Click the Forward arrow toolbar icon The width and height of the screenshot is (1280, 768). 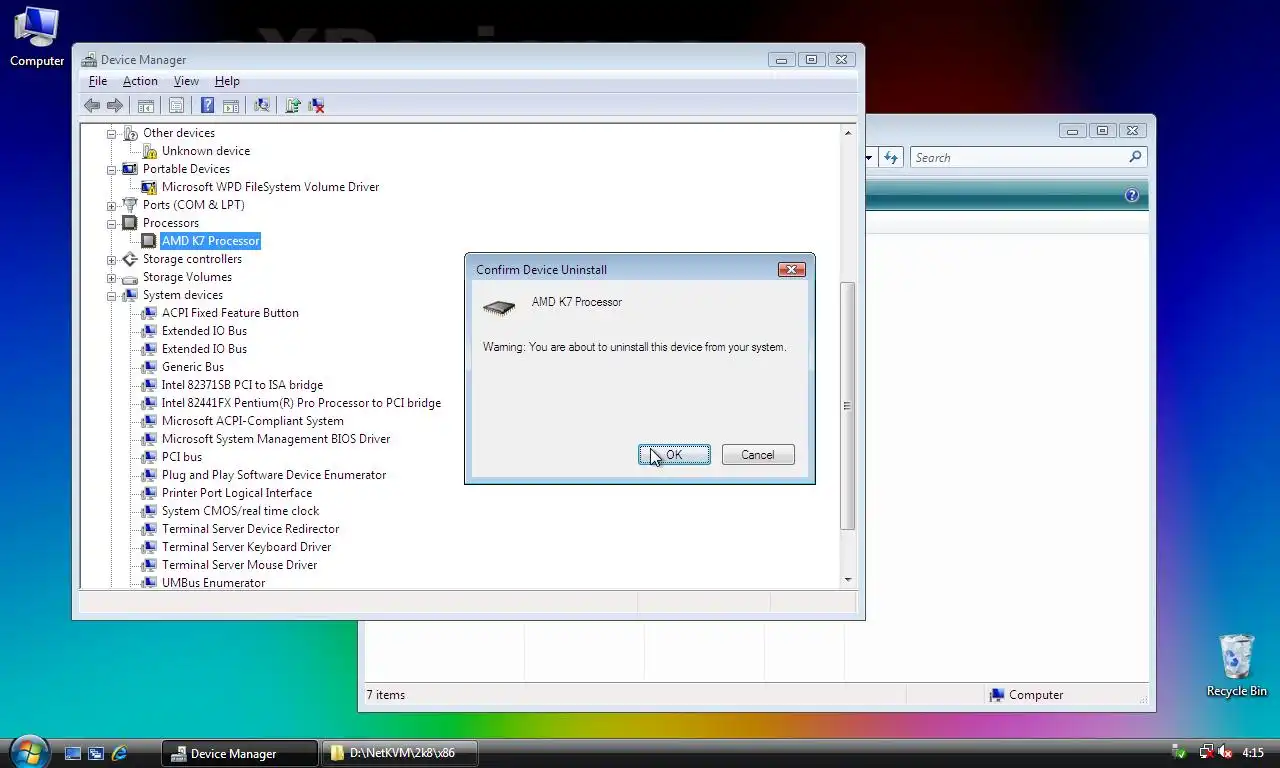[x=115, y=105]
